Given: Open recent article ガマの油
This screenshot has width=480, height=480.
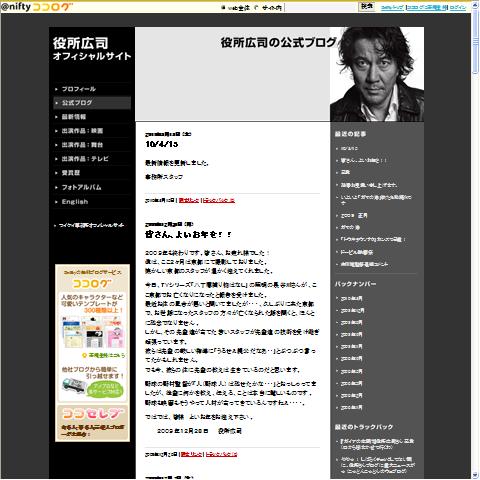Looking at the screenshot, I should pyautogui.click(x=350, y=227).
